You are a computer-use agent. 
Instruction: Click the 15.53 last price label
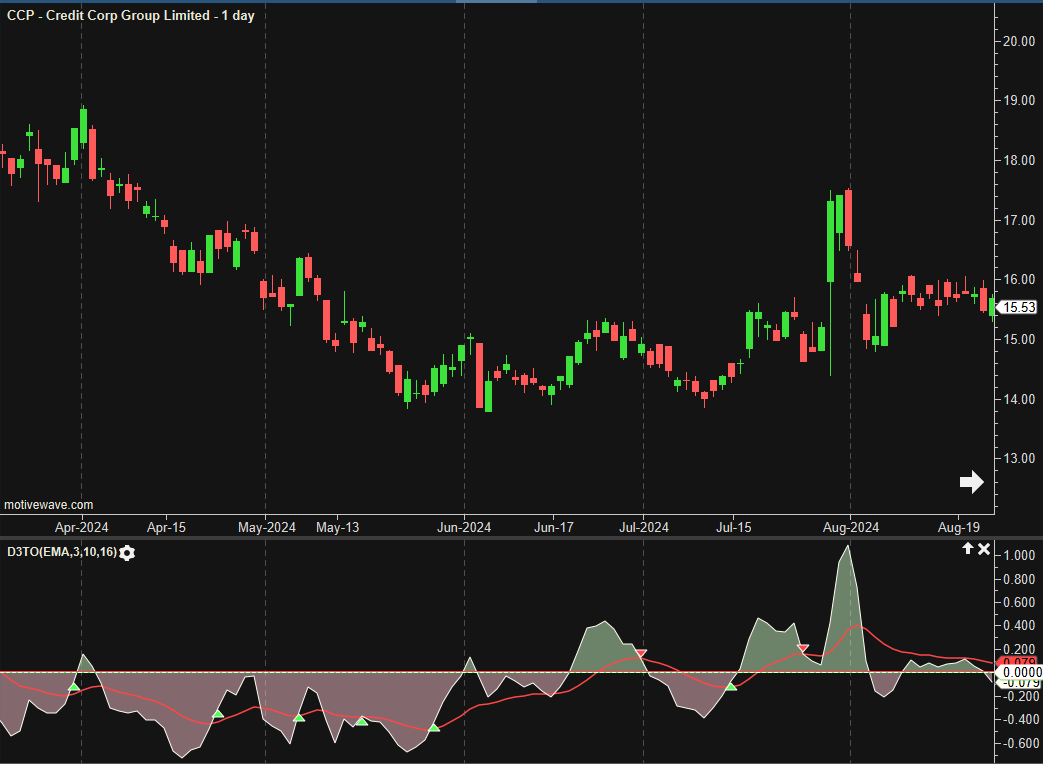click(1019, 308)
